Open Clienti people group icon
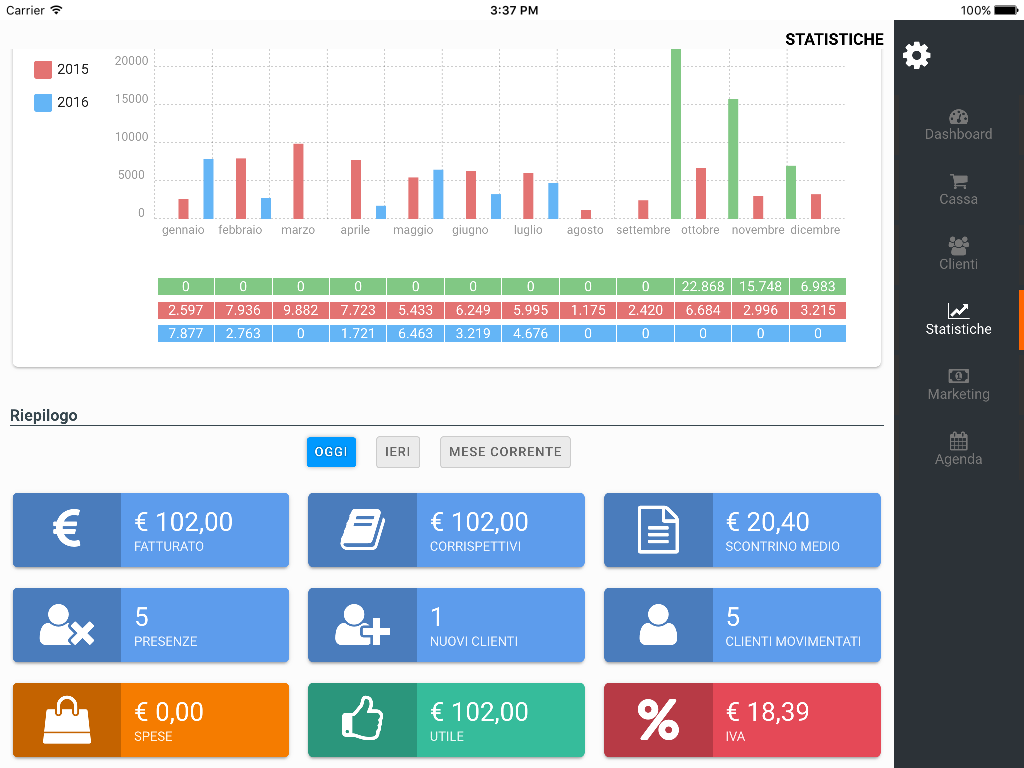Screen dimensions: 1024x768 pos(958,246)
